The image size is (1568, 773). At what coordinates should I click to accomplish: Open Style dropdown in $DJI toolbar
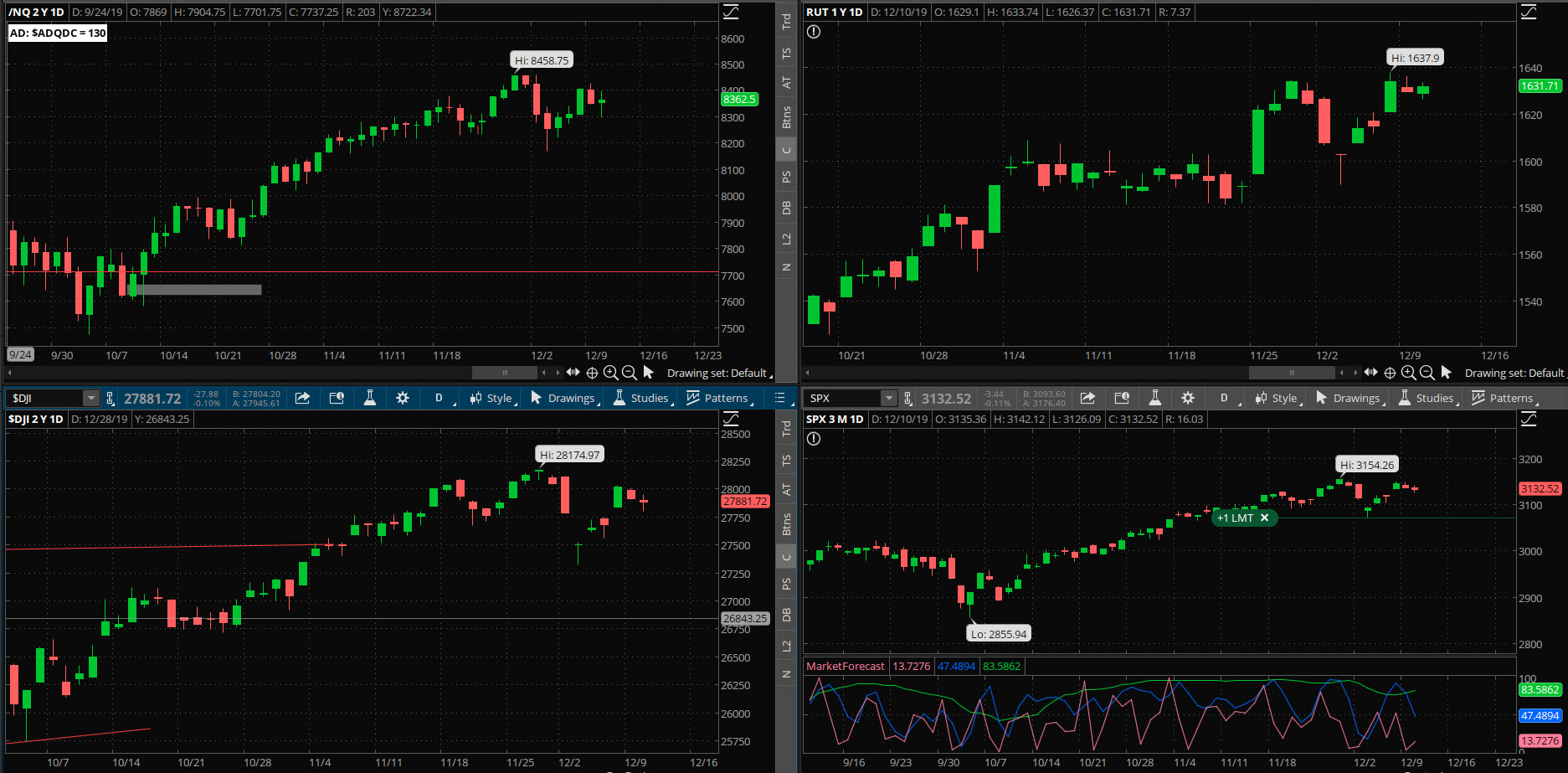pyautogui.click(x=492, y=398)
